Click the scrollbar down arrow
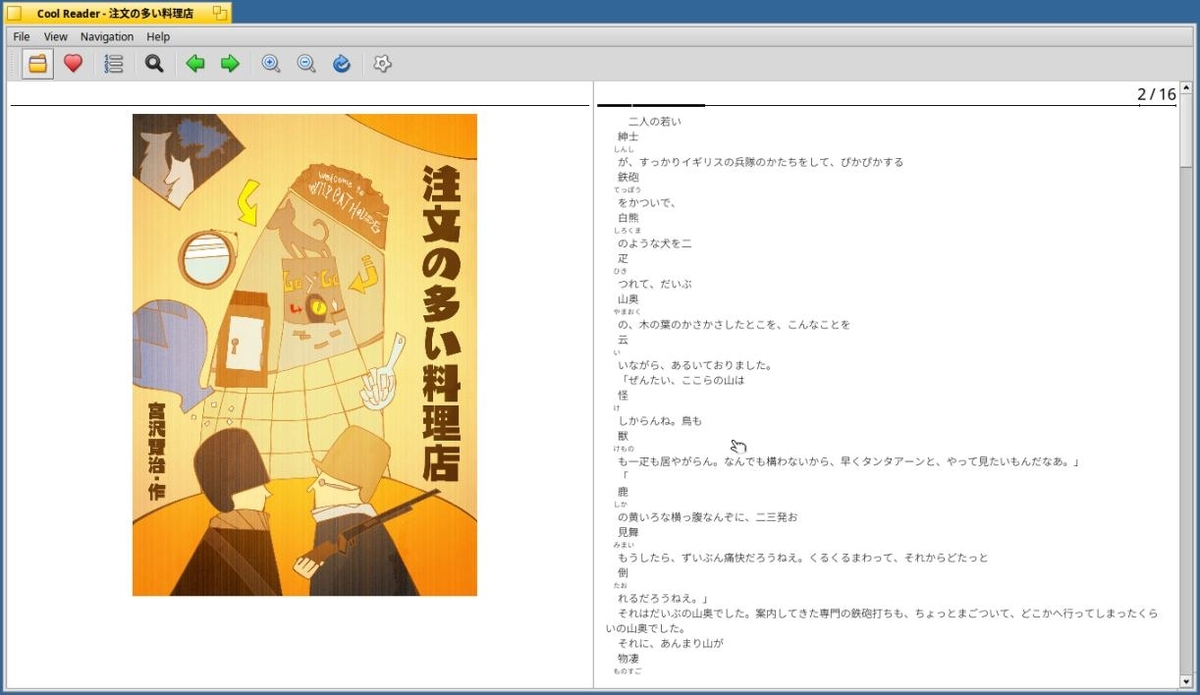Image resolution: width=1200 pixels, height=695 pixels. (x=1186, y=681)
